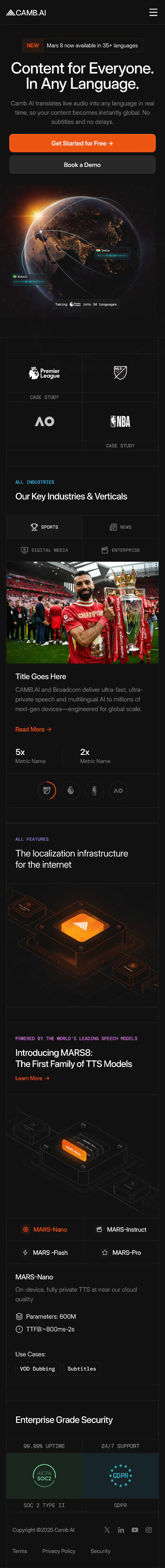
Task: Open the NBA logo card
Action: 120,421
